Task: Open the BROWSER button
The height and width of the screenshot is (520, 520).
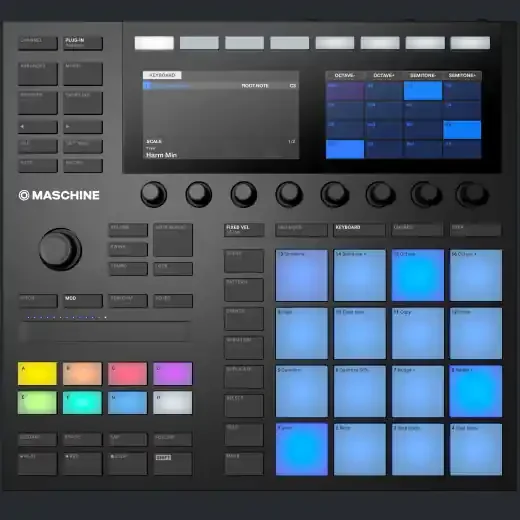Action: pyautogui.click(x=38, y=103)
